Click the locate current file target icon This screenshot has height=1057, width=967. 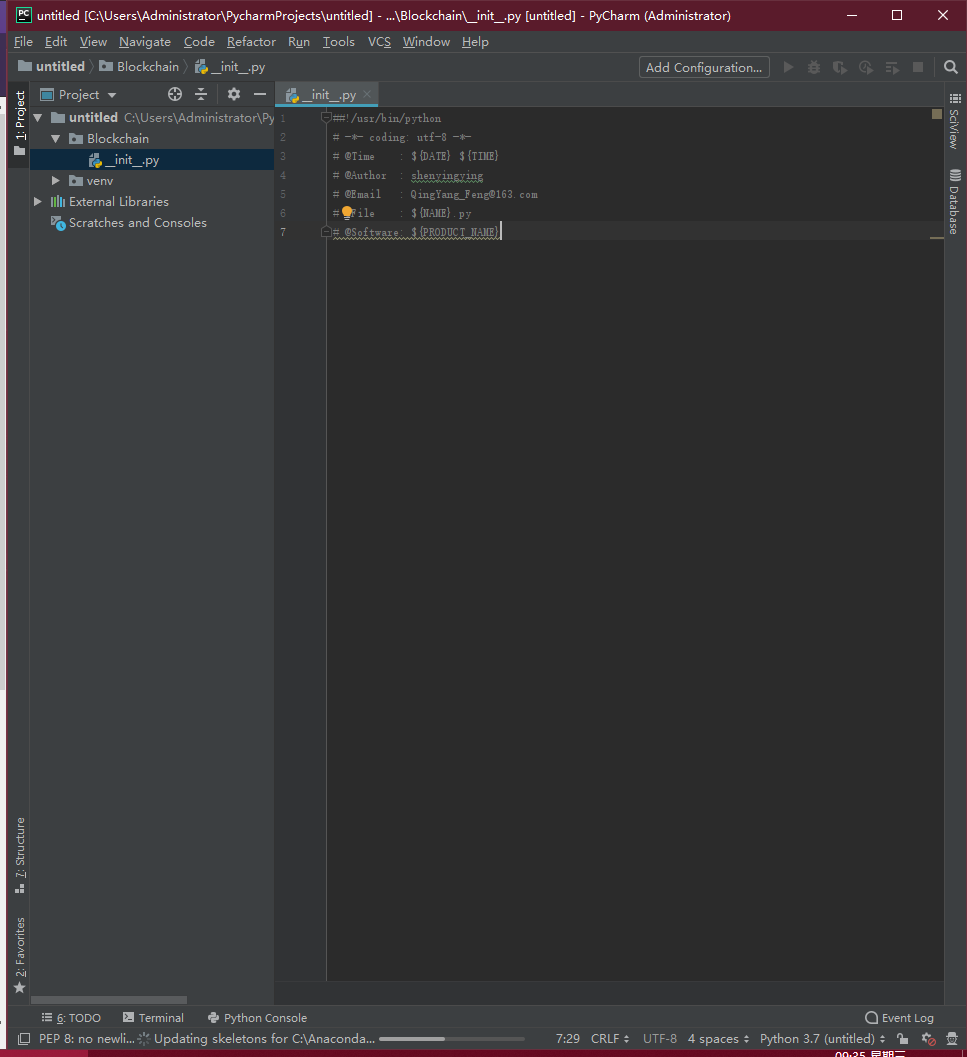point(175,94)
